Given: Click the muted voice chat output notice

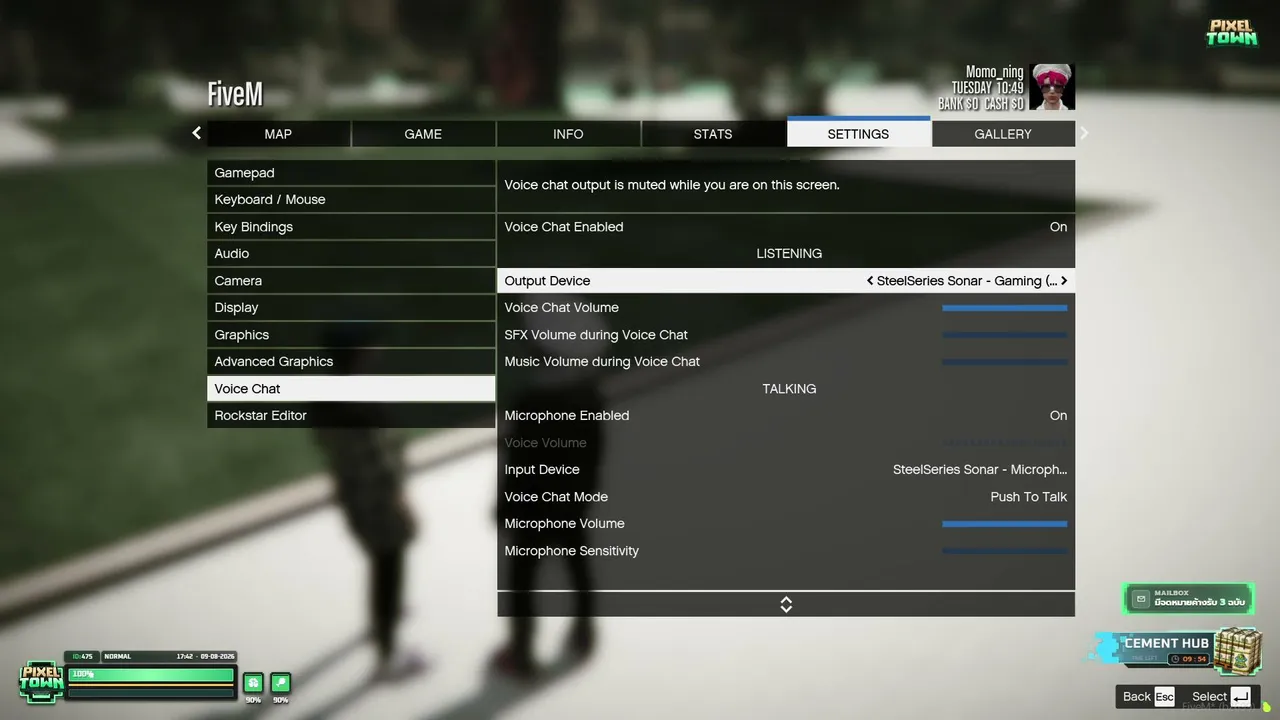Looking at the screenshot, I should 672,185.
